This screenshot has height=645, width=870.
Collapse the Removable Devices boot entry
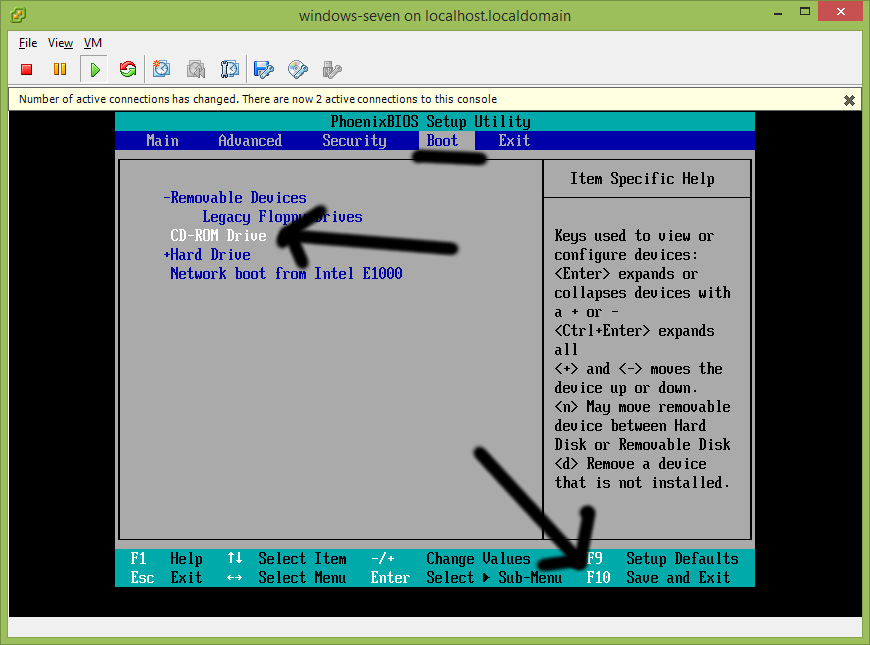pos(235,198)
